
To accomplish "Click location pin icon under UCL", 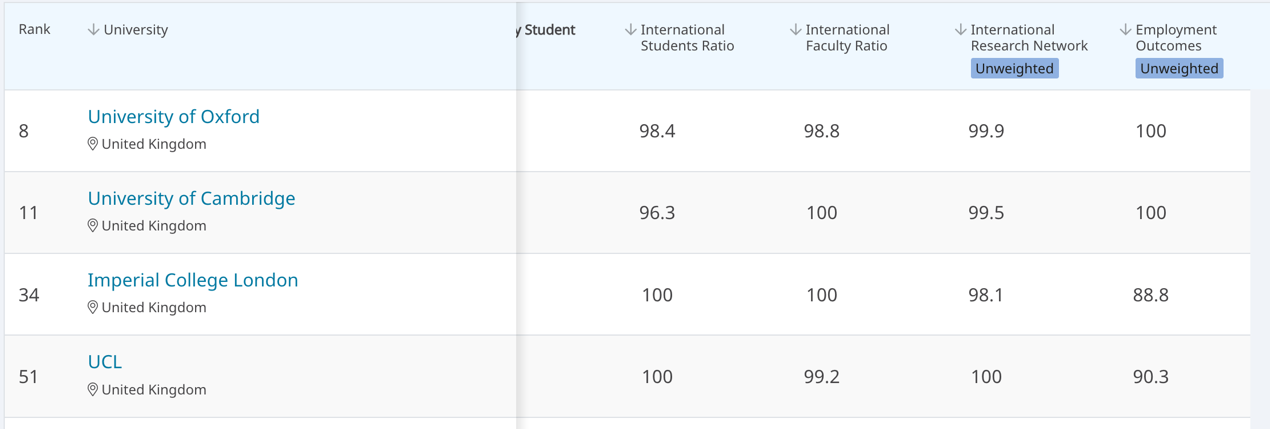I will coord(93,390).
